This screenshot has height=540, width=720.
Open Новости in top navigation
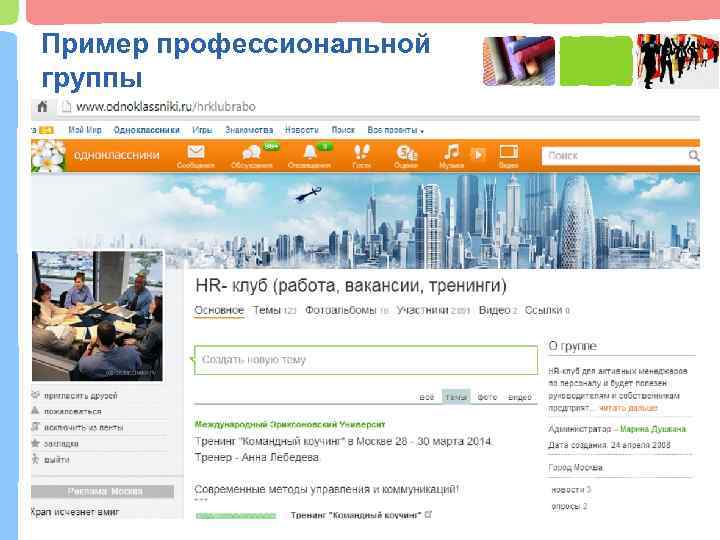click(302, 130)
